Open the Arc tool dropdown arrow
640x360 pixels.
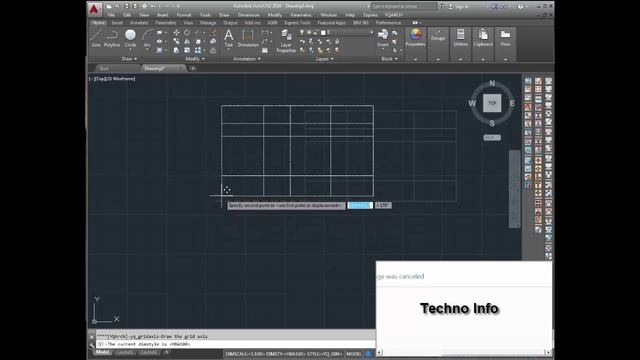(147, 50)
